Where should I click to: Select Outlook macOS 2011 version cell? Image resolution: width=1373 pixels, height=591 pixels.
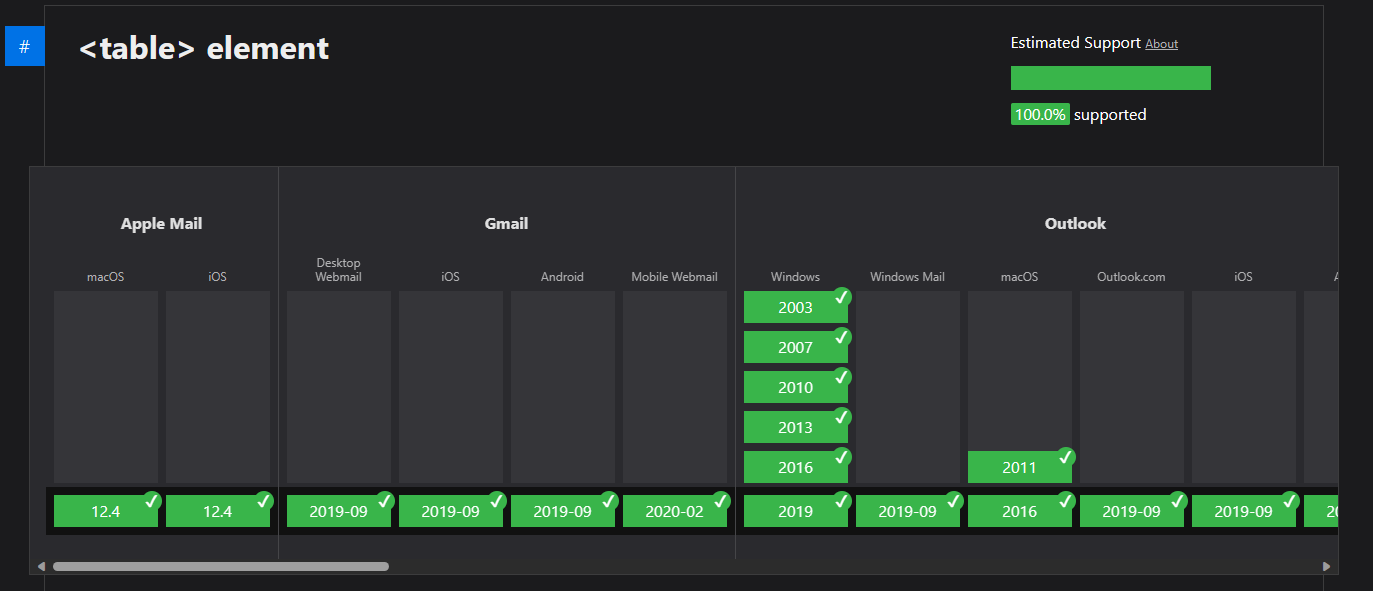(x=1019, y=468)
